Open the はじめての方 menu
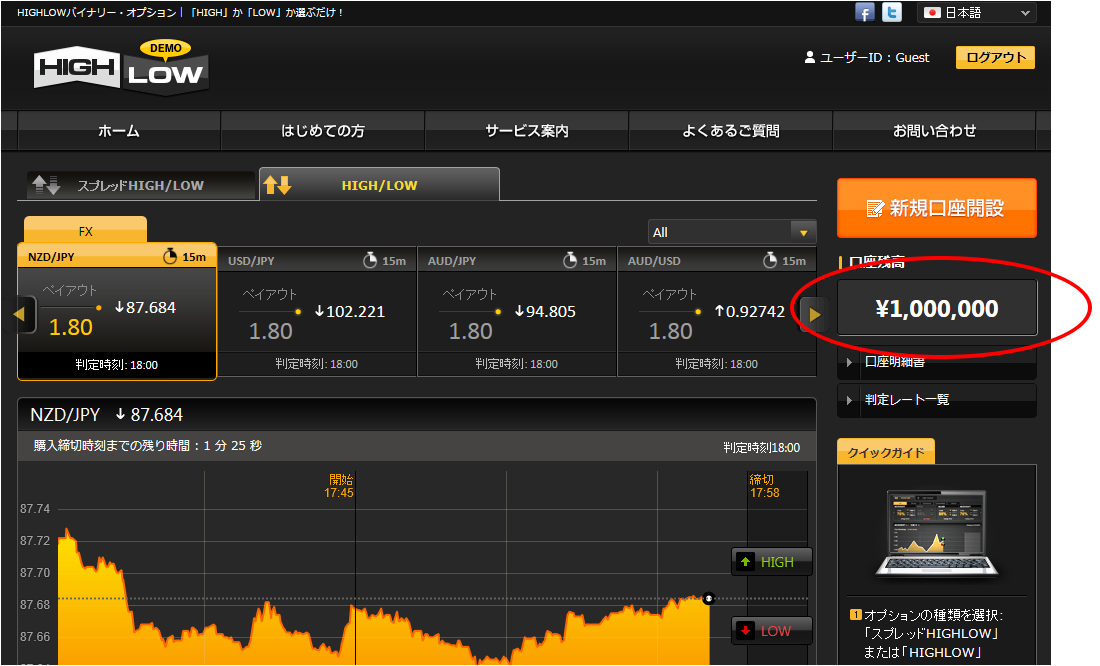1100x666 pixels. click(322, 131)
